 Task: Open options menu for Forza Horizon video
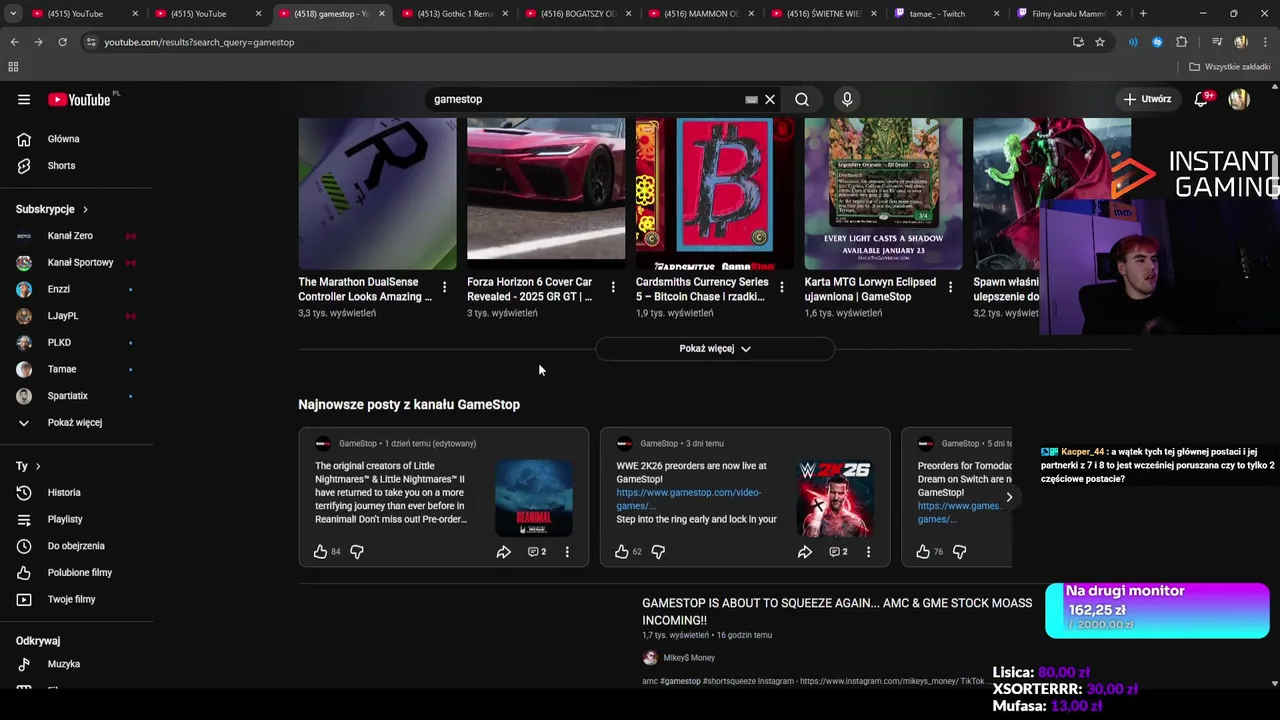pos(613,287)
